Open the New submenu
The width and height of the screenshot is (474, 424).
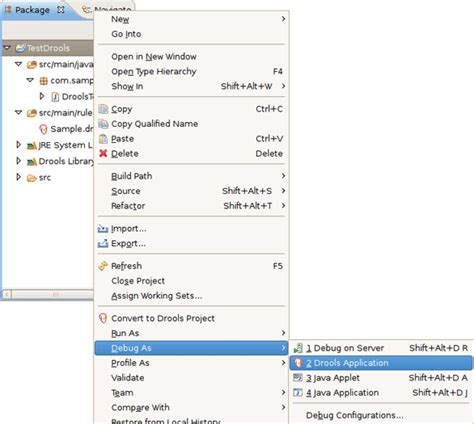coord(192,19)
